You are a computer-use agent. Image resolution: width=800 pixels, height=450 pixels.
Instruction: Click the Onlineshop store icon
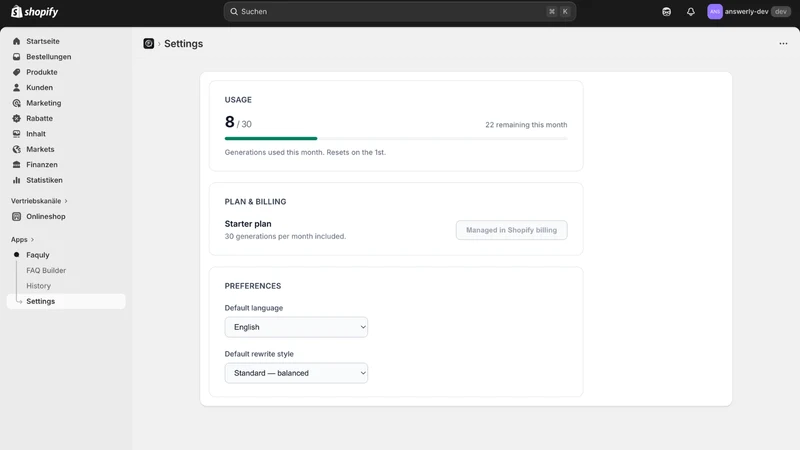click(16, 216)
